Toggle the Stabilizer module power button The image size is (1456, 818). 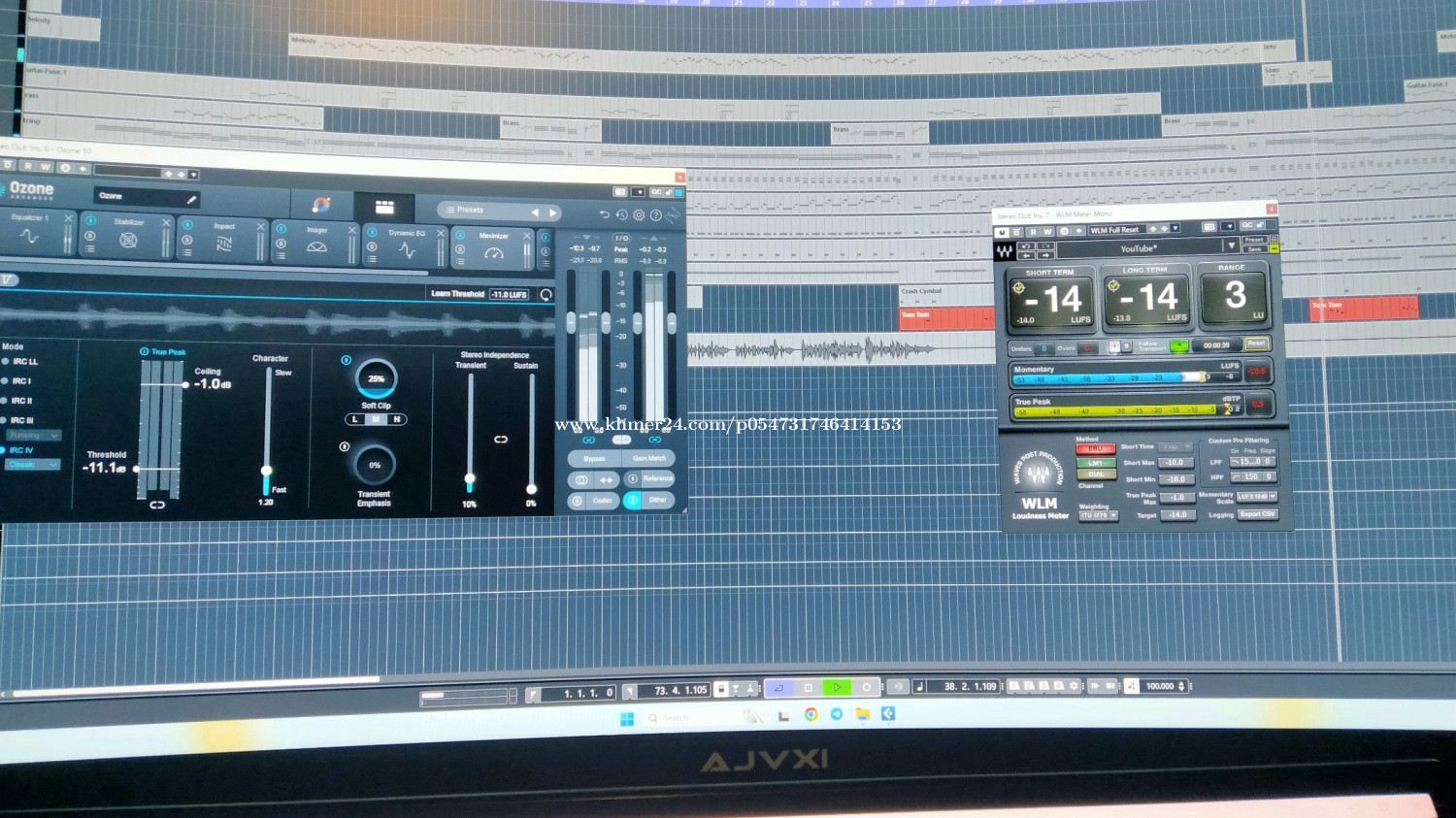90,221
